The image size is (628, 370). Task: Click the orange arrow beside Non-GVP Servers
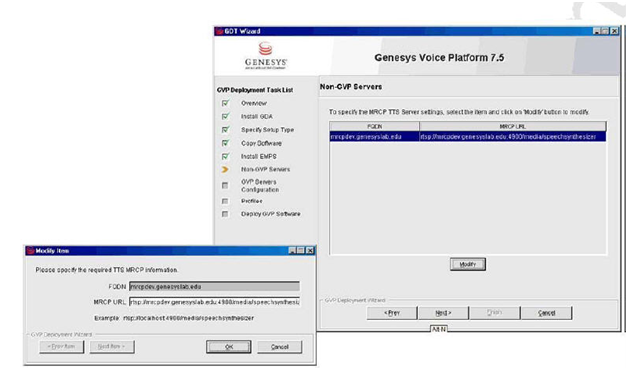225,169
